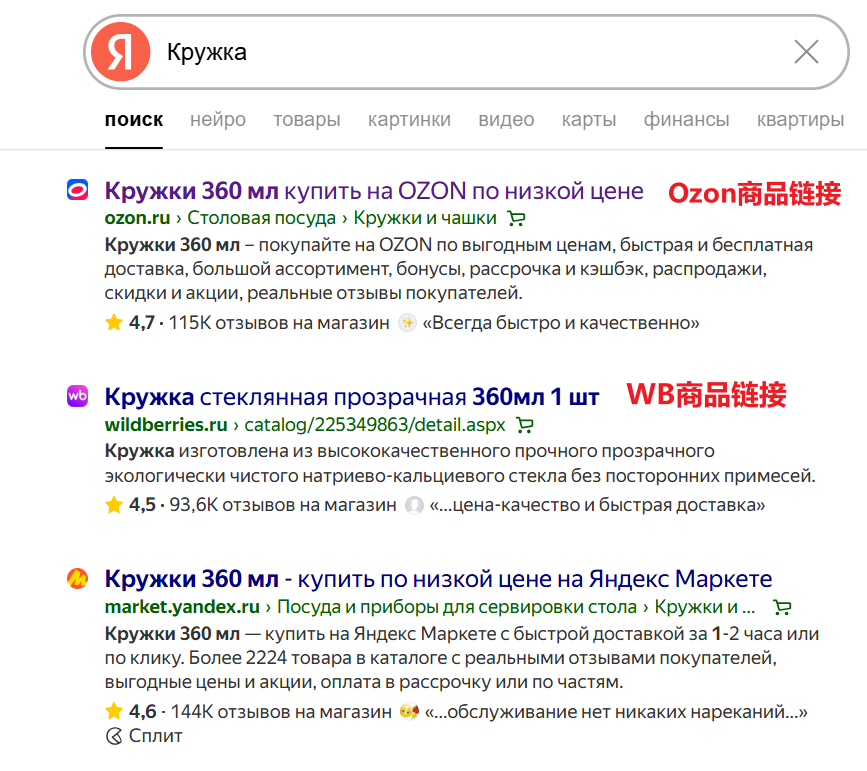
Task: Open the квартиры tab
Action: [x=800, y=119]
